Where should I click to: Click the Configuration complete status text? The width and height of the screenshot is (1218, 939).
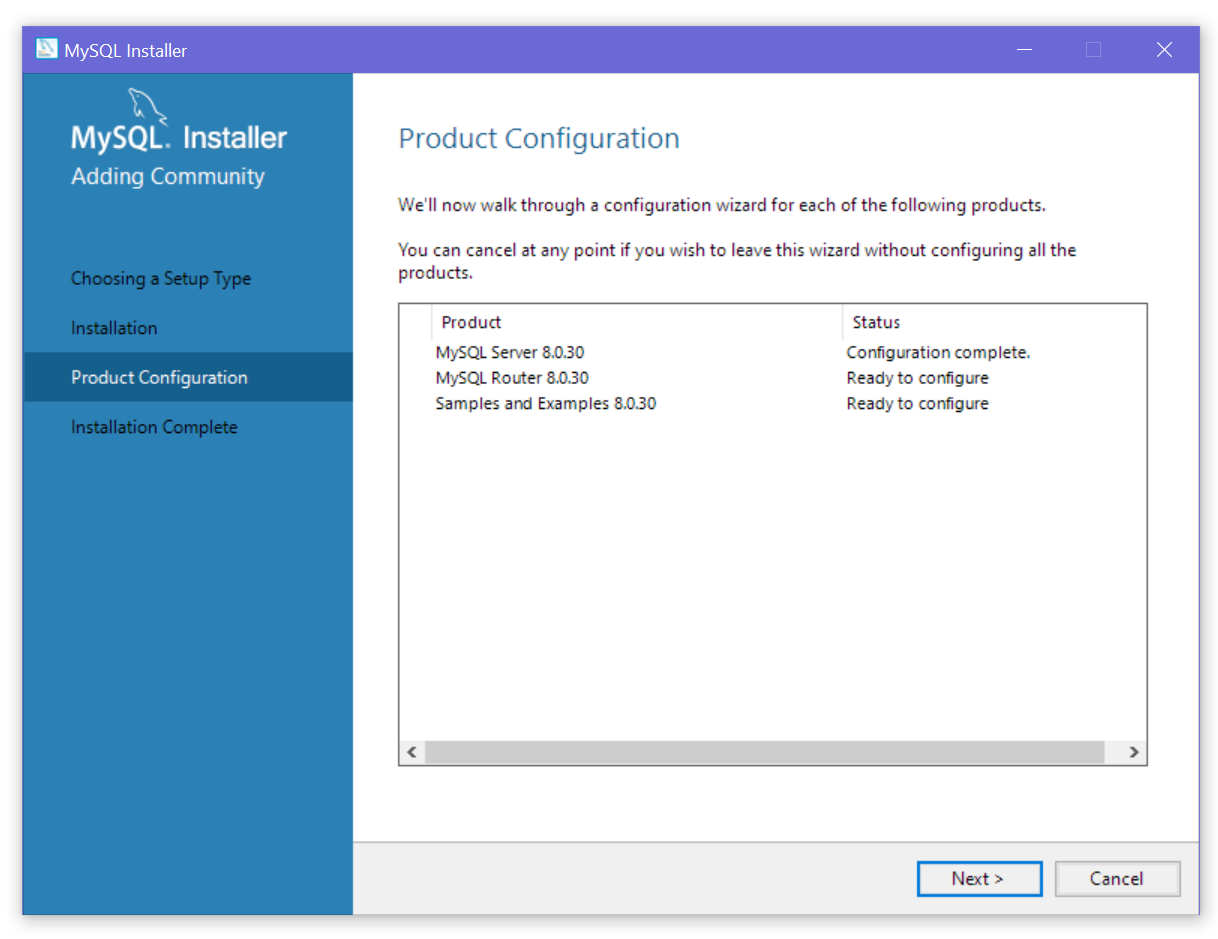point(938,352)
